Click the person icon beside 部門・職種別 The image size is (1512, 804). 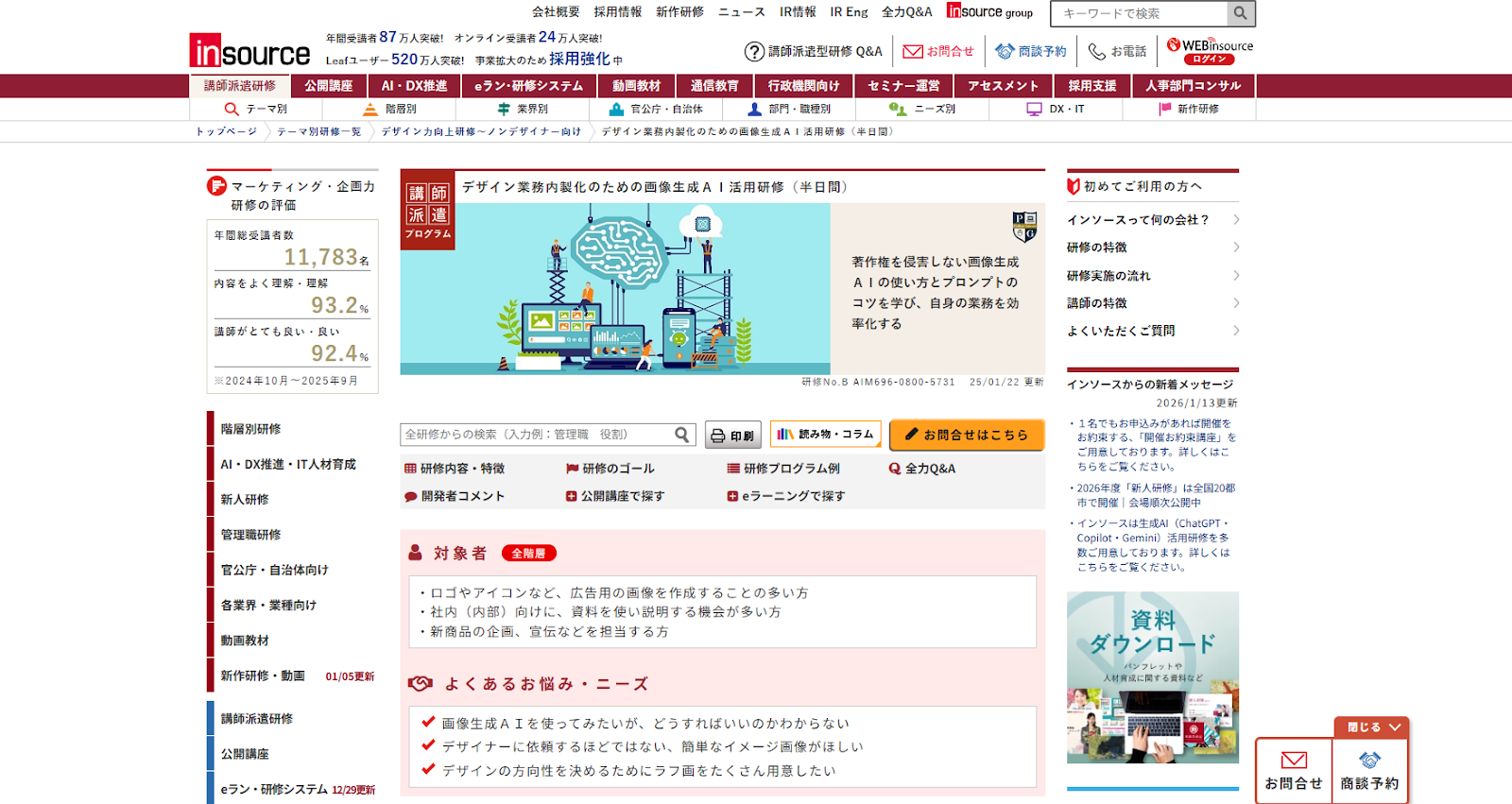[754, 110]
